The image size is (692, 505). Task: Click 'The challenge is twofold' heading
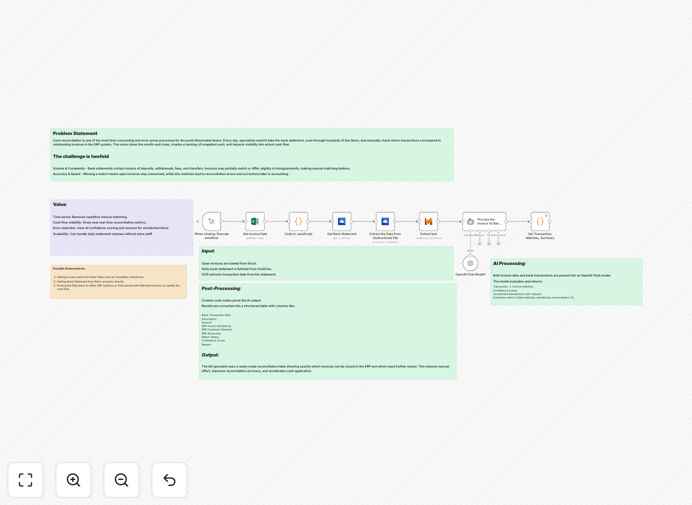[x=81, y=156]
